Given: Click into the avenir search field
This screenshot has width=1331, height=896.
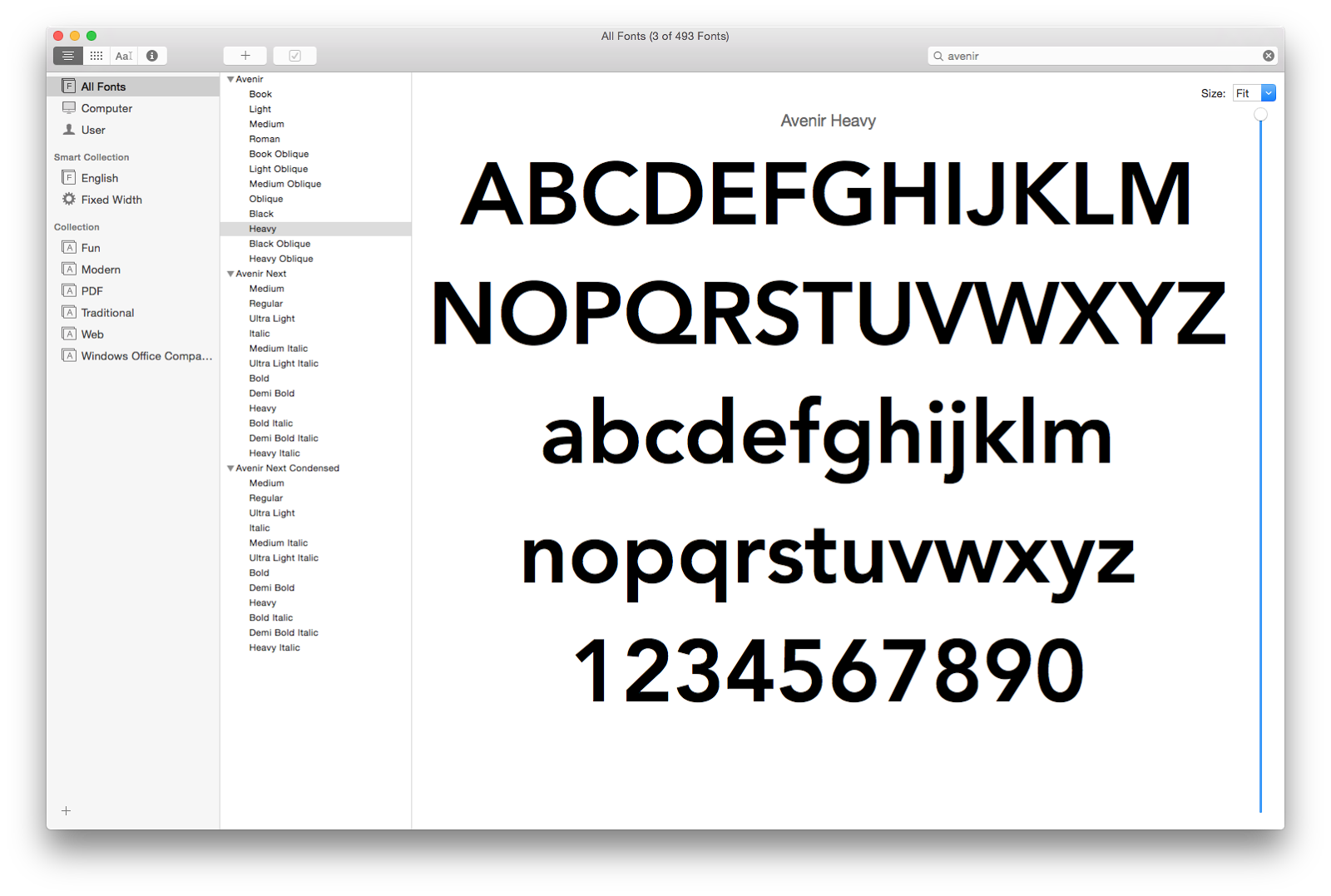Looking at the screenshot, I should (1102, 56).
